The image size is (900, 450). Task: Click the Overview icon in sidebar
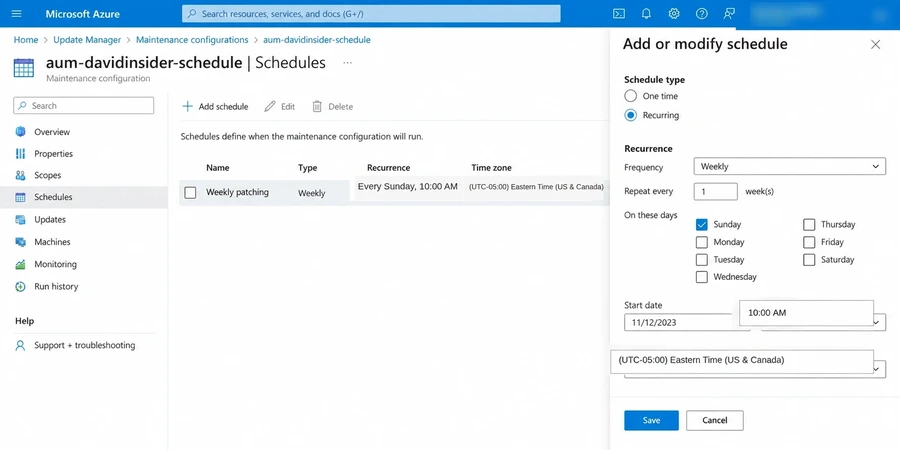point(21,132)
